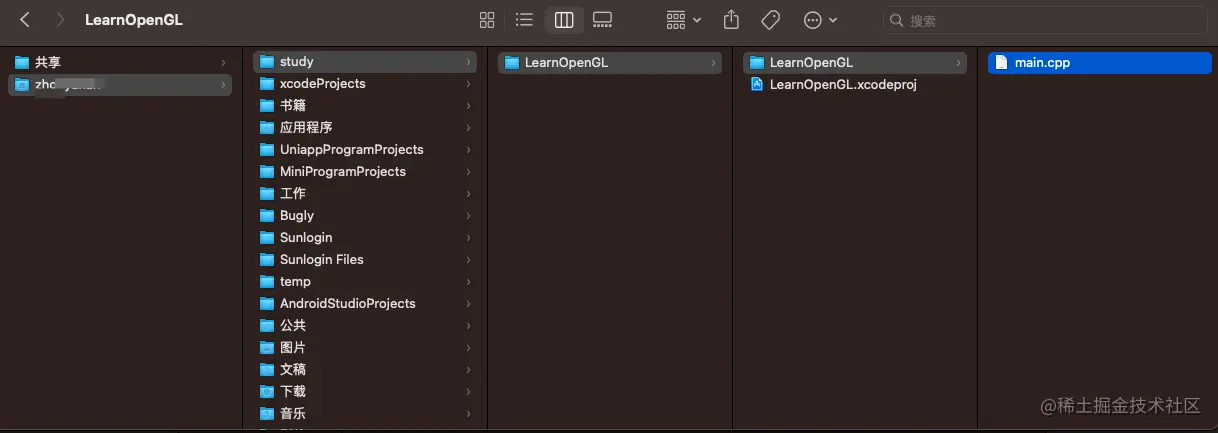Click the 图片 folder icon
The height and width of the screenshot is (433, 1218).
267,348
